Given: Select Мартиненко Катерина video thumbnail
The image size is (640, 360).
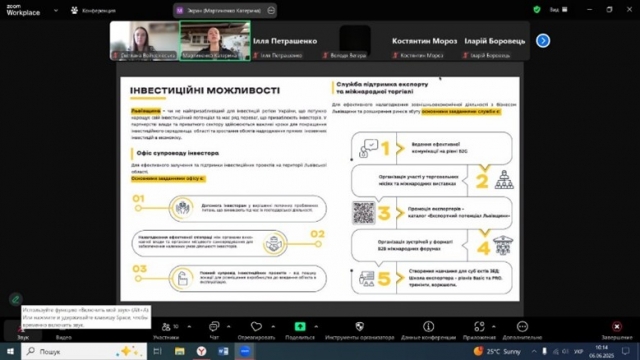Looking at the screenshot, I should tap(215, 41).
